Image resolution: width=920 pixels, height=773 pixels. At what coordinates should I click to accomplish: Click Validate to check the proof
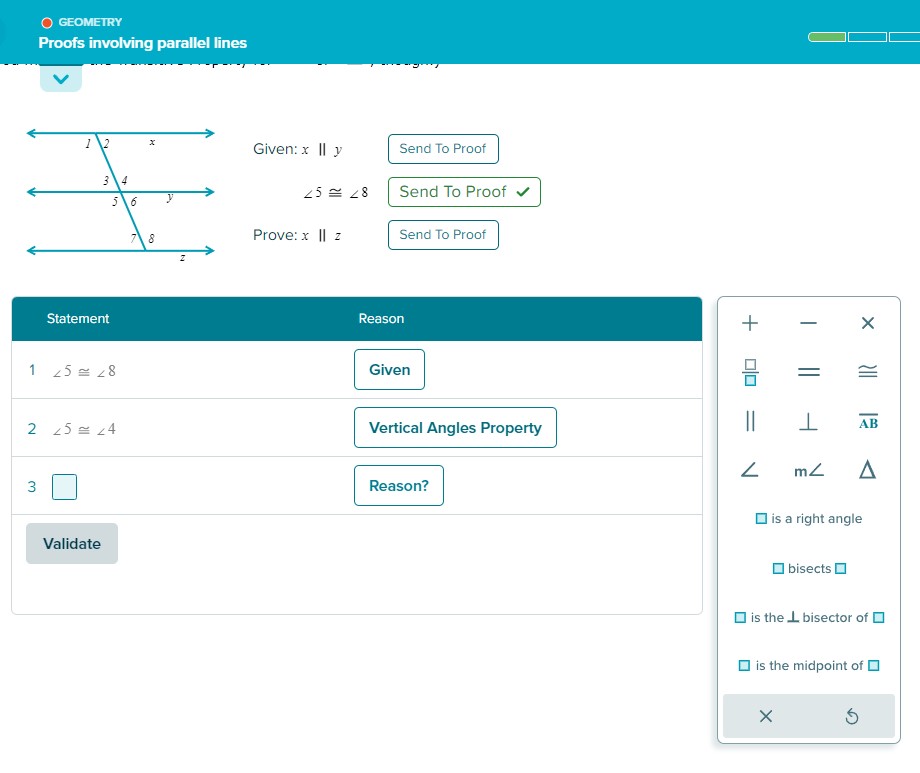coord(71,543)
